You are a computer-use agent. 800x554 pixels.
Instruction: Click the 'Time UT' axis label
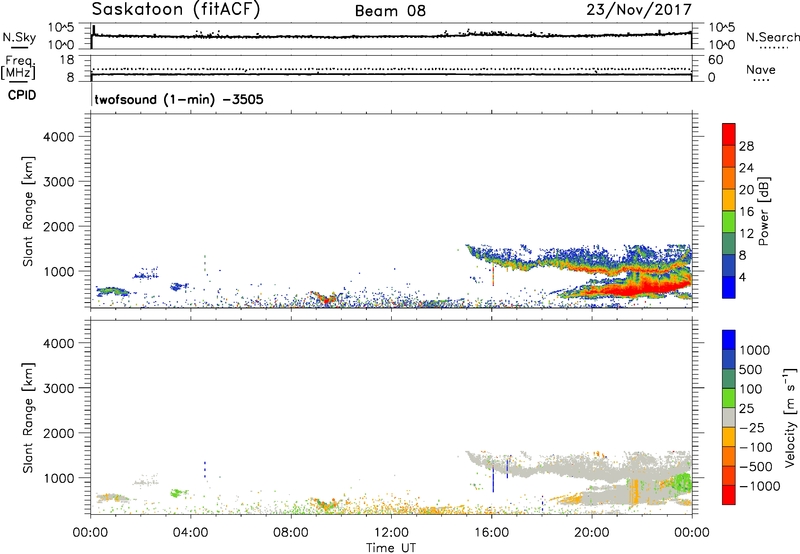pos(391,548)
